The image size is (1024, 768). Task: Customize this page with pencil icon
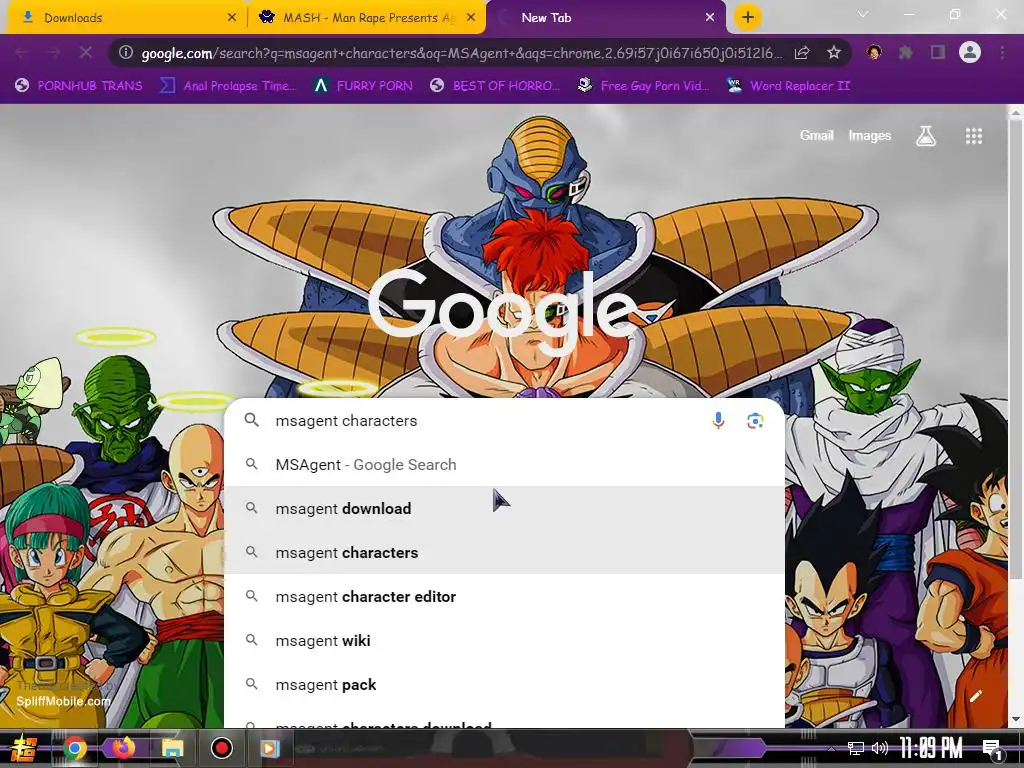tap(976, 696)
